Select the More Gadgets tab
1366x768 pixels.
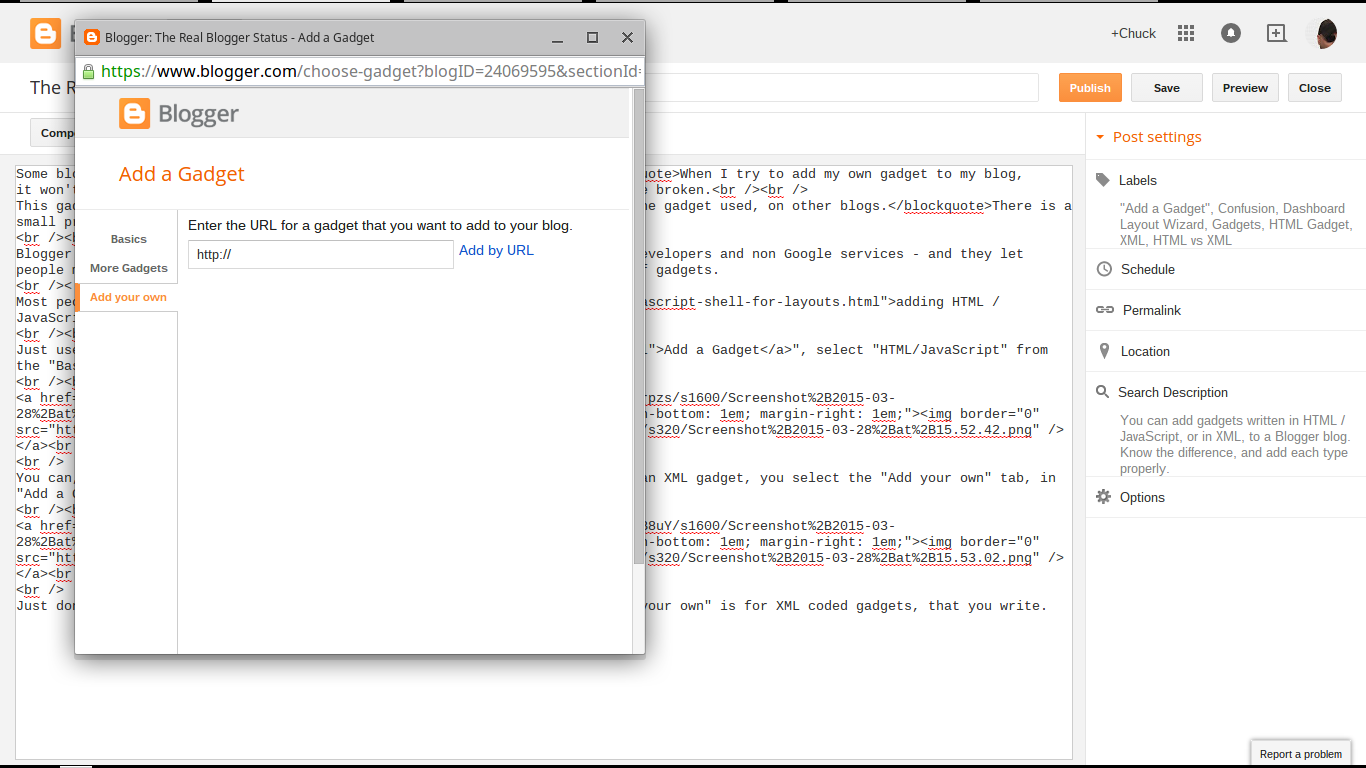click(x=128, y=268)
